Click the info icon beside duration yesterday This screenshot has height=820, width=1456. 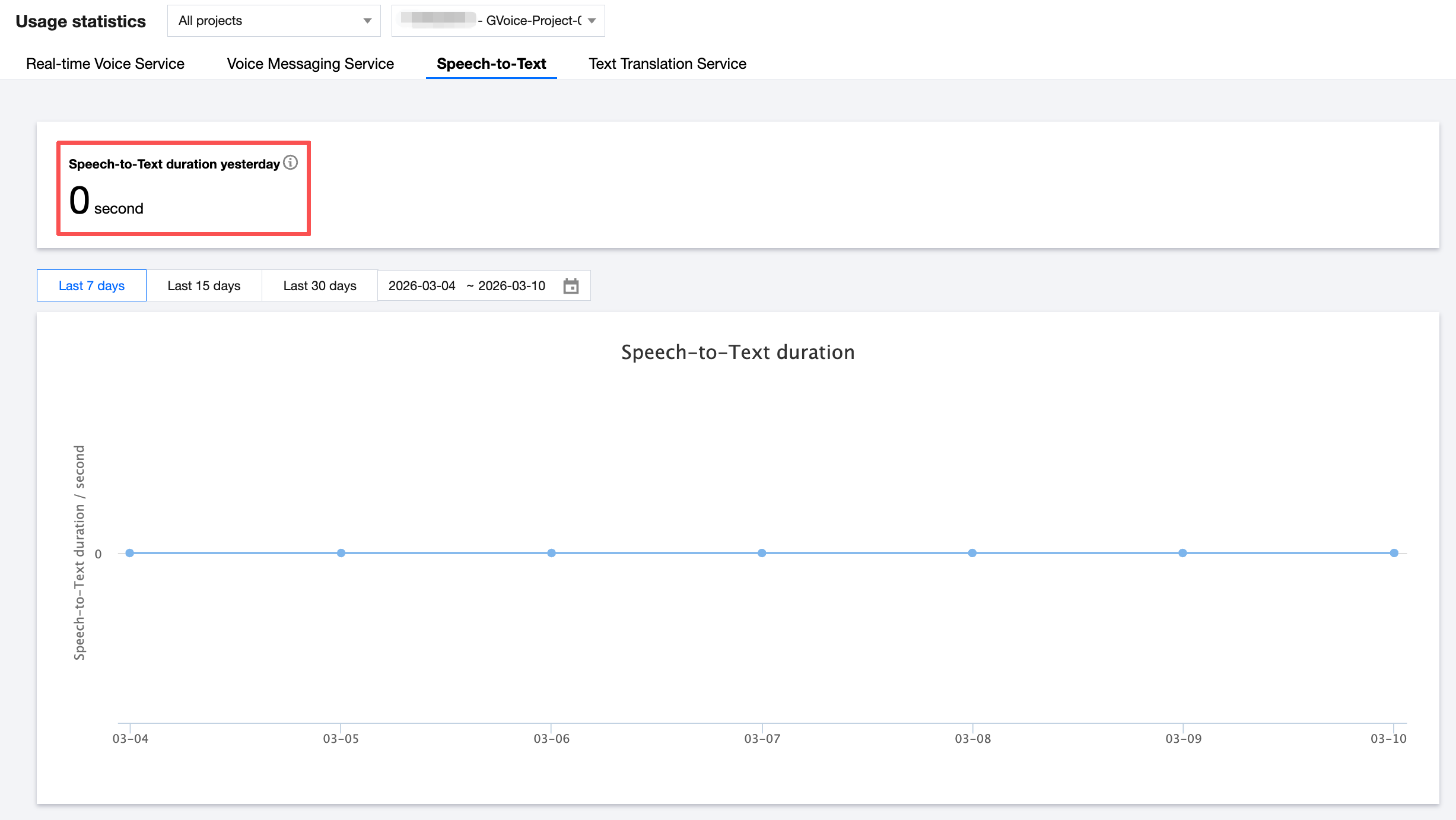[290, 163]
